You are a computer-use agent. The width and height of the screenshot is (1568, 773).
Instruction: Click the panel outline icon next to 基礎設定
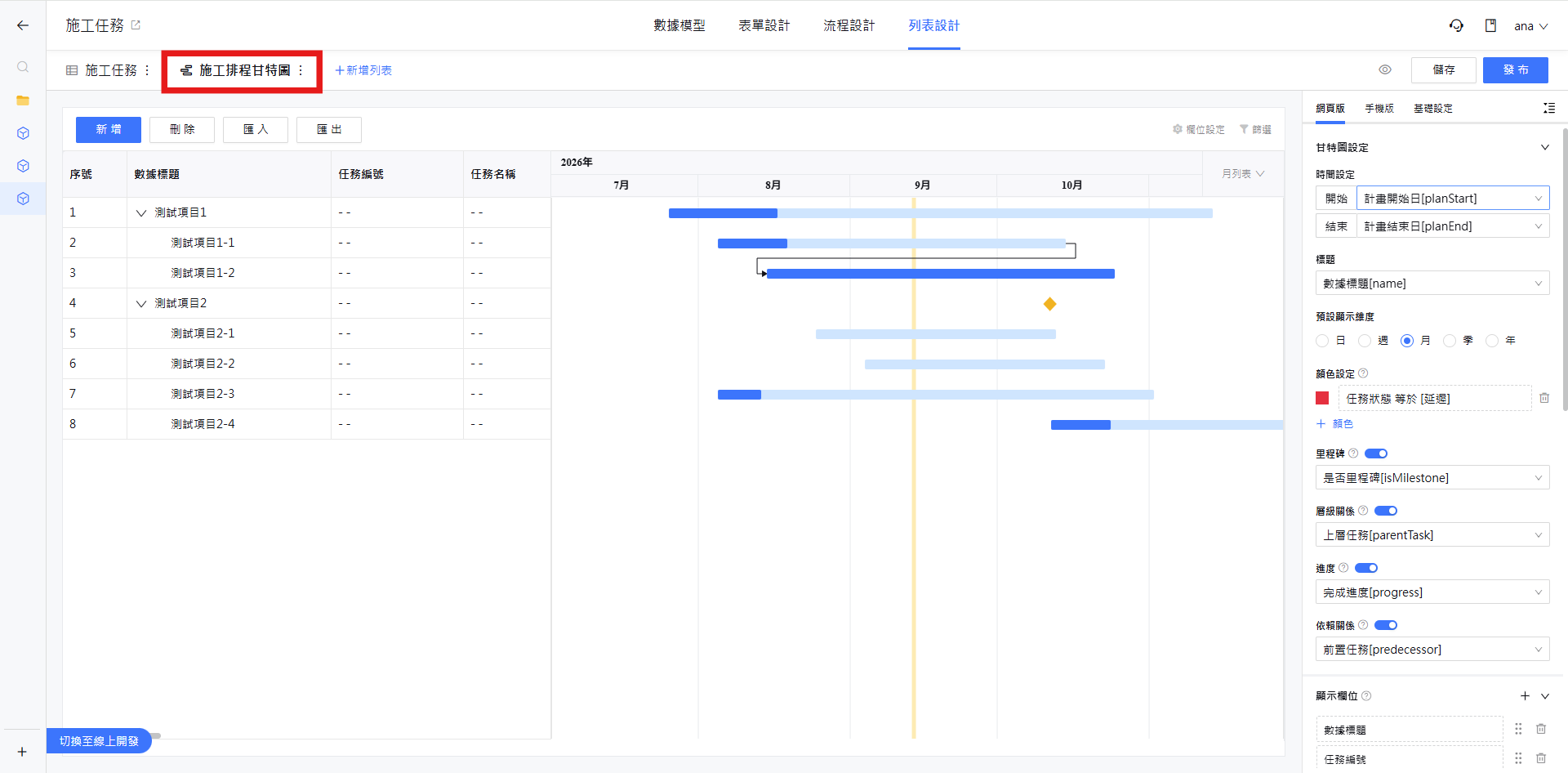click(x=1548, y=108)
